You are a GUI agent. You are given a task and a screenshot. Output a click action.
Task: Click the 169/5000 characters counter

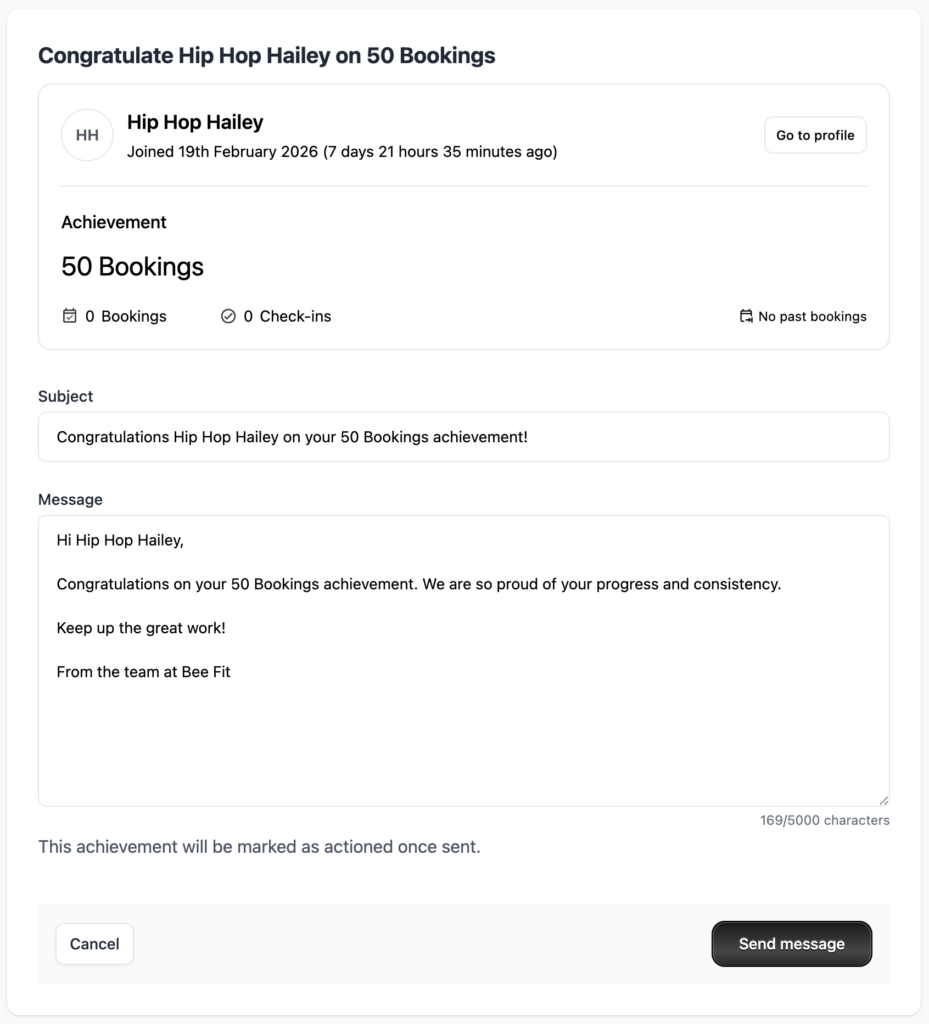pyautogui.click(x=824, y=820)
